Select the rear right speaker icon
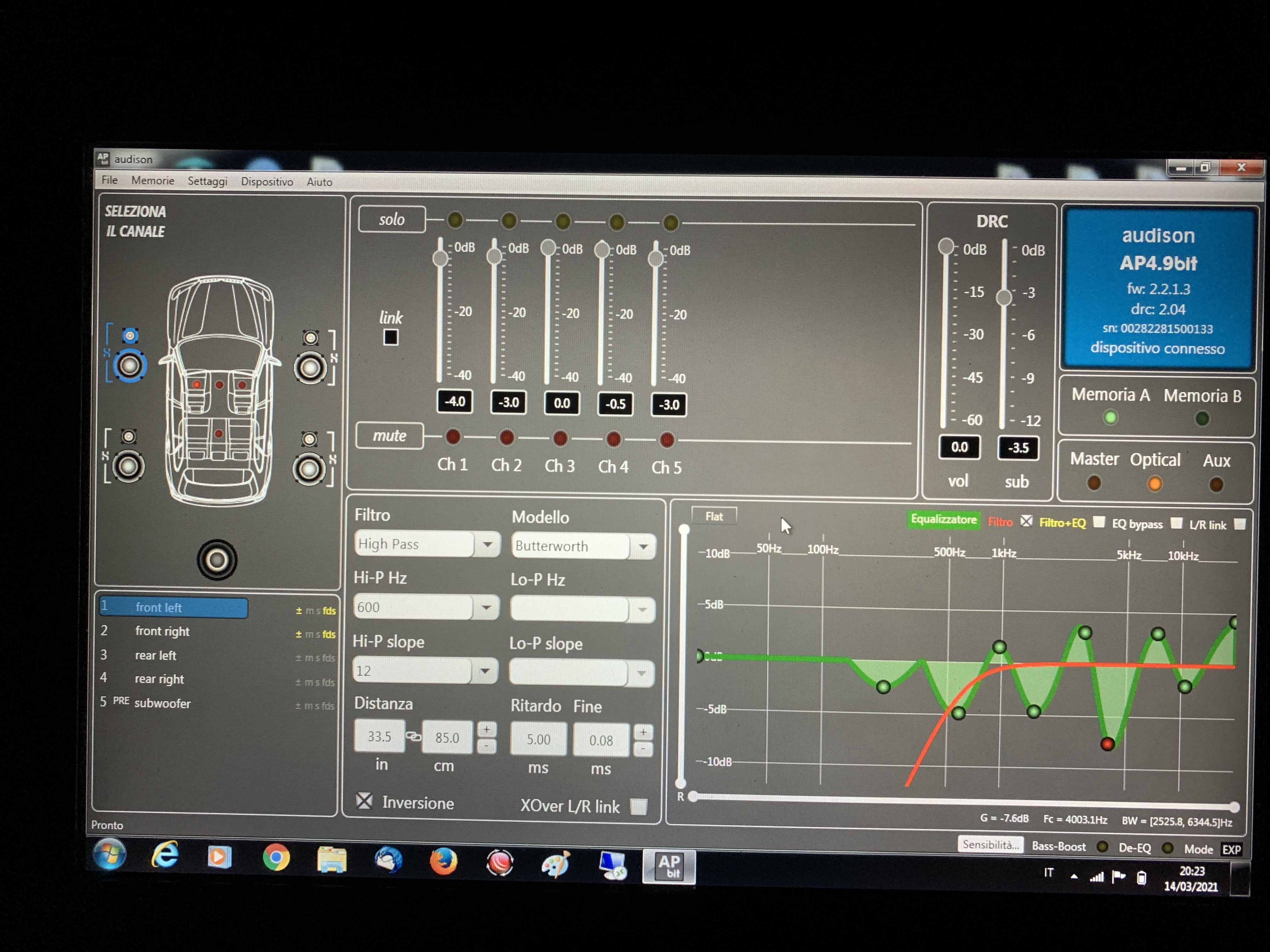 tap(309, 469)
